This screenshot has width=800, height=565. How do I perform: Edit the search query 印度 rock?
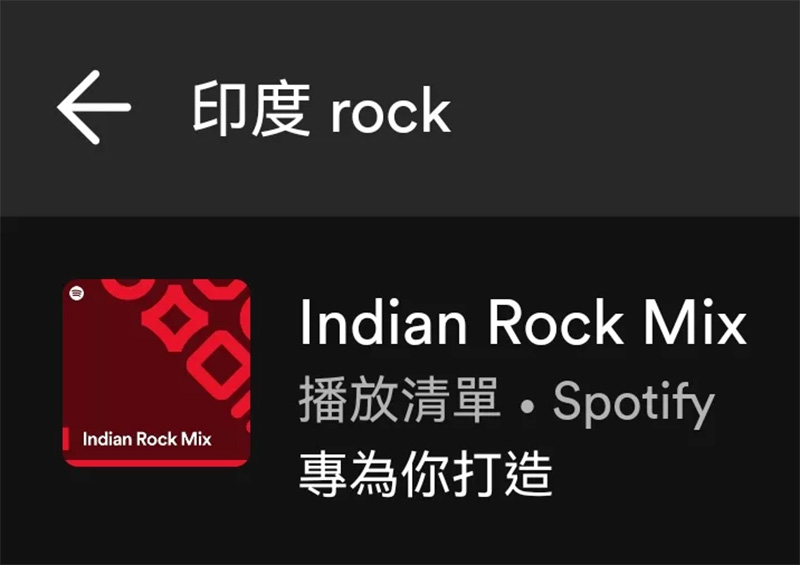321,110
